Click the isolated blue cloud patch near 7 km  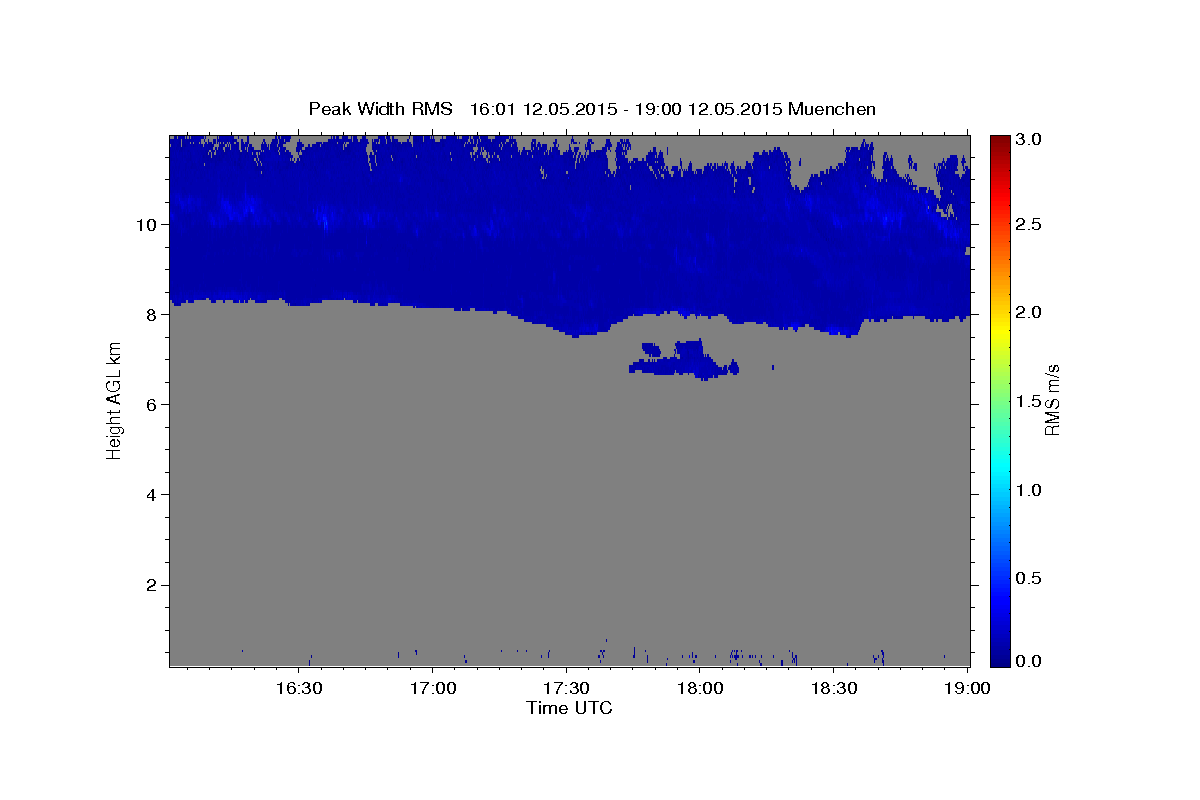coord(684,360)
